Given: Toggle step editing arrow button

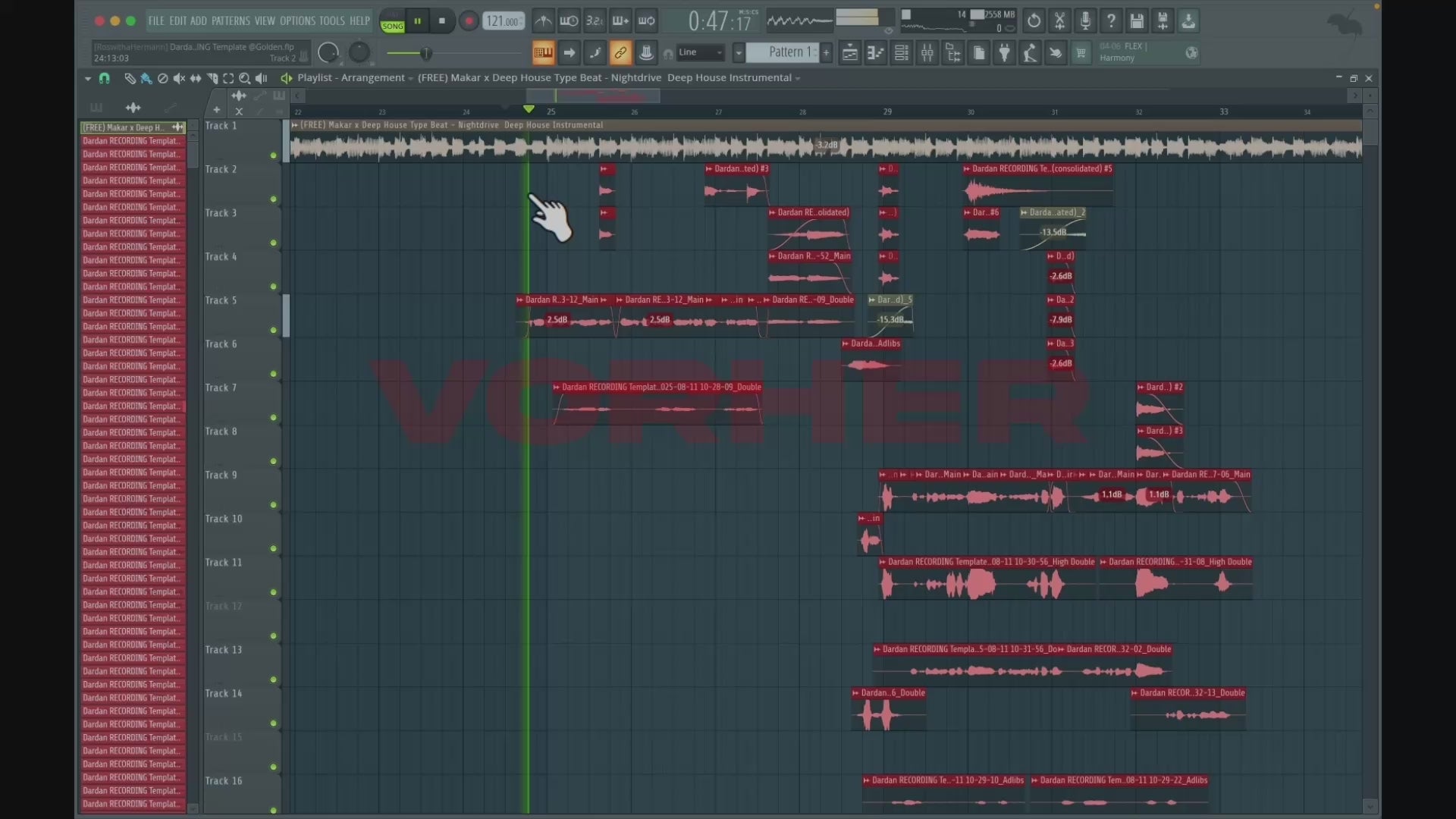Looking at the screenshot, I should (569, 53).
